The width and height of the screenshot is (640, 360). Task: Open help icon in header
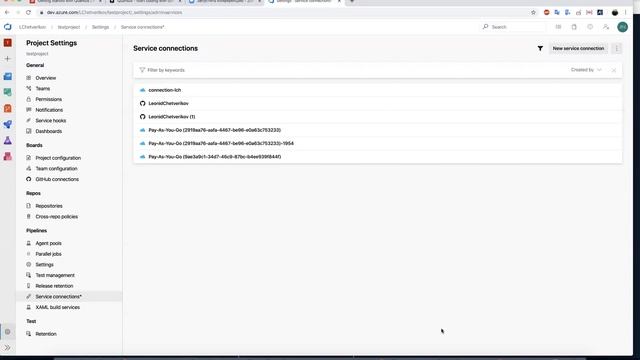590,27
